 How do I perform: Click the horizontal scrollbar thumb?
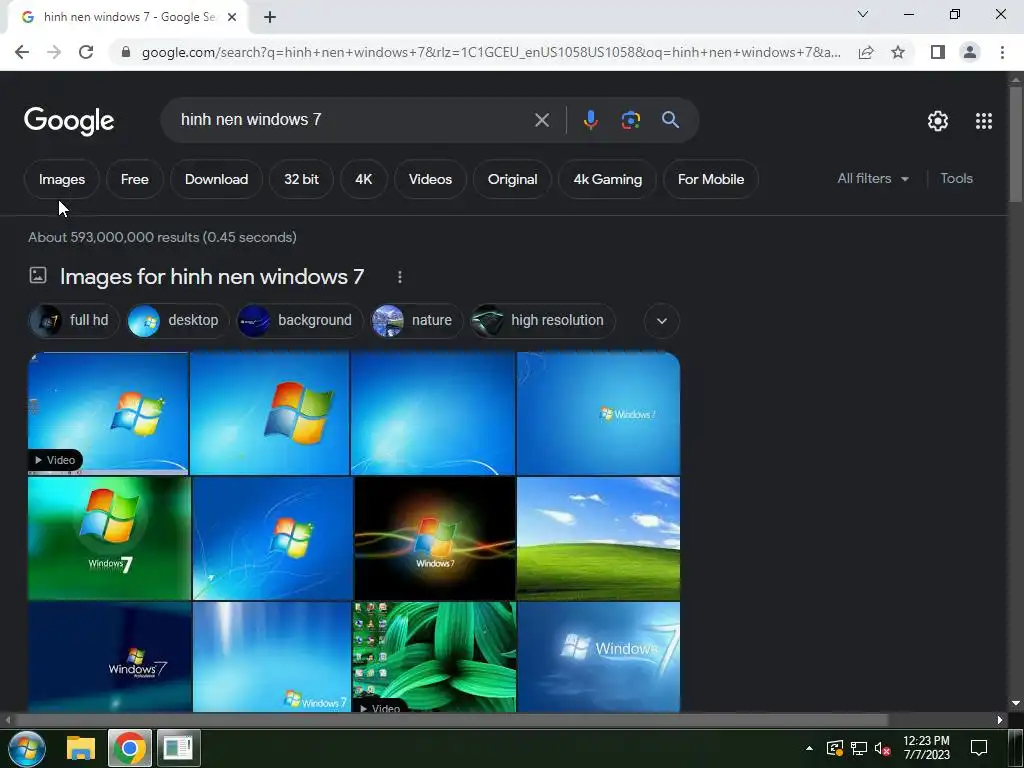pos(451,720)
